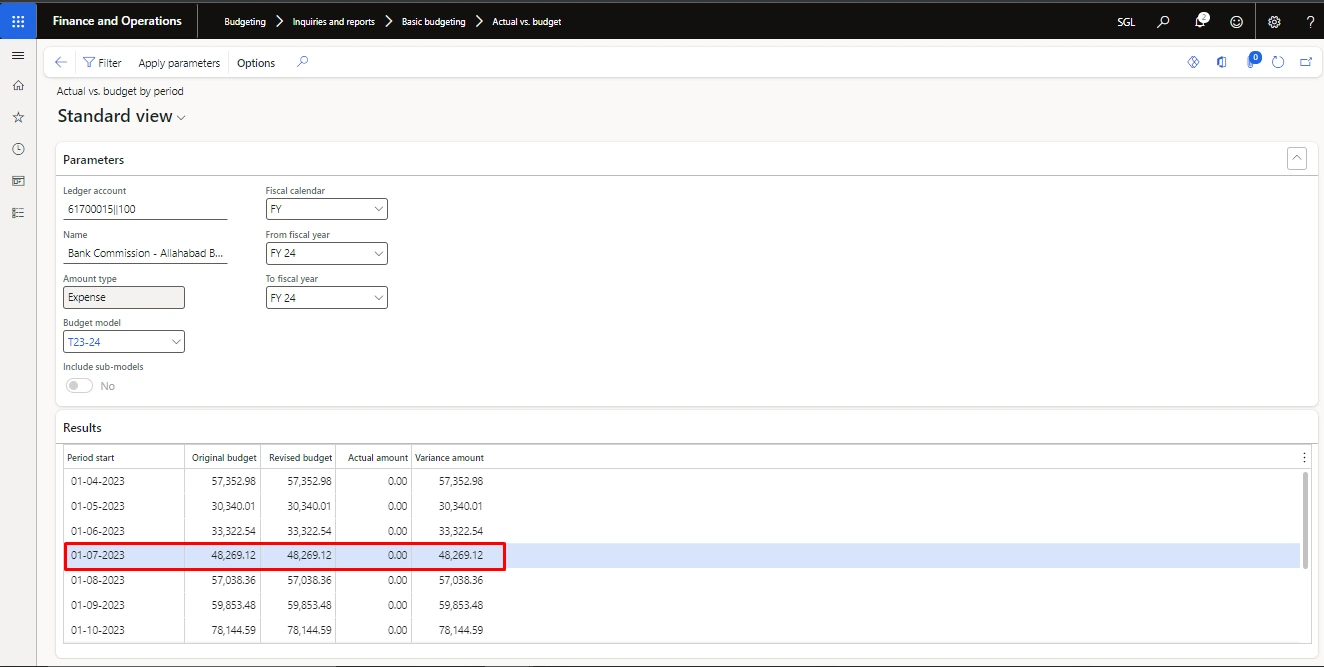Open the help question mark icon
This screenshot has width=1324, height=667.
(x=1310, y=21)
